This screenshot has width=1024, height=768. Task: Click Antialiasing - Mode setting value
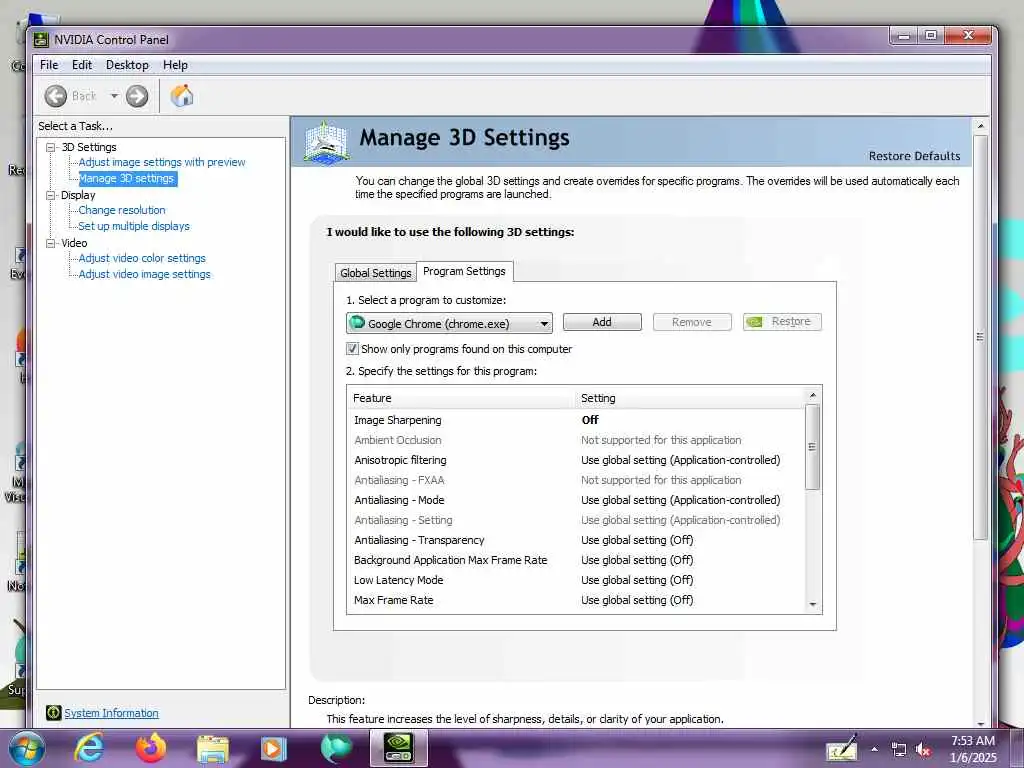point(680,500)
